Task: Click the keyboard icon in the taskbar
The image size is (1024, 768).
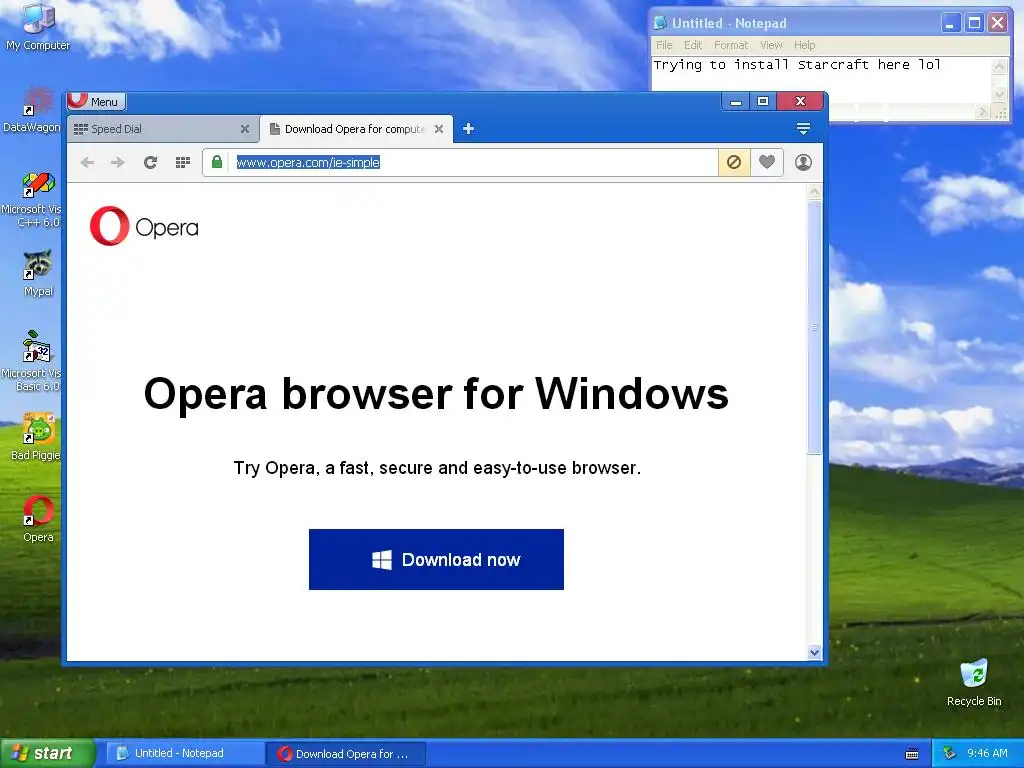Action: [x=912, y=754]
